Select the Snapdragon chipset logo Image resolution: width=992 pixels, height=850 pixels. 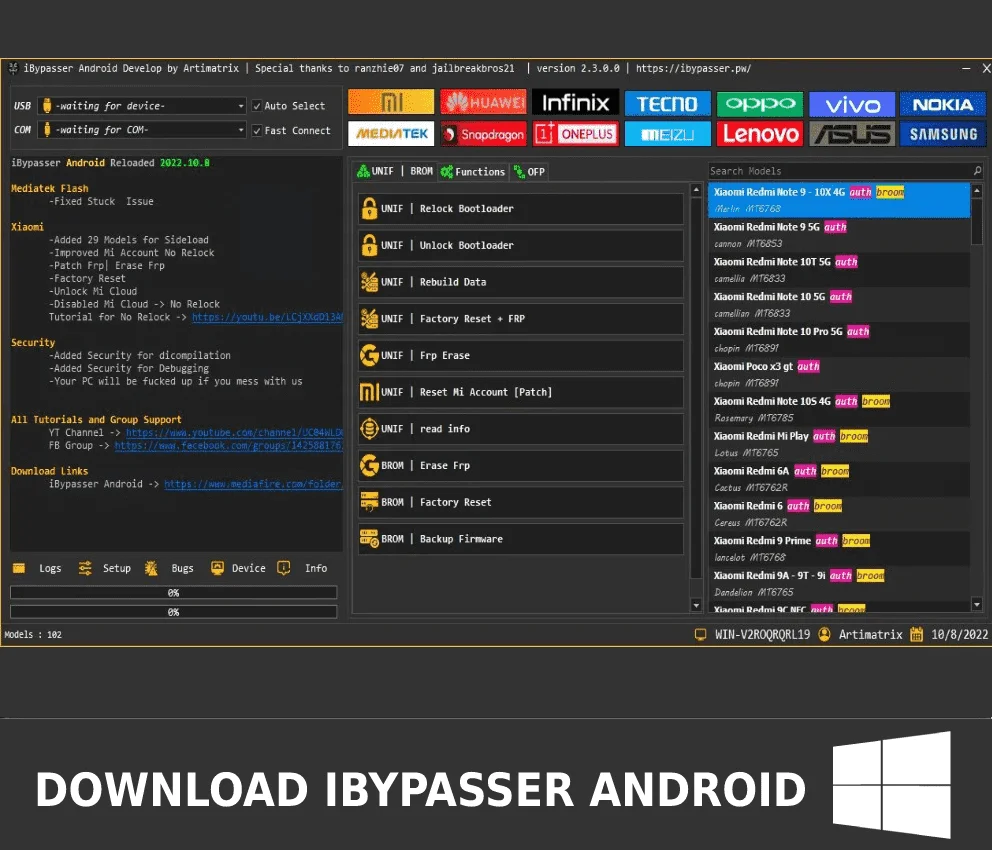pyautogui.click(x=483, y=133)
